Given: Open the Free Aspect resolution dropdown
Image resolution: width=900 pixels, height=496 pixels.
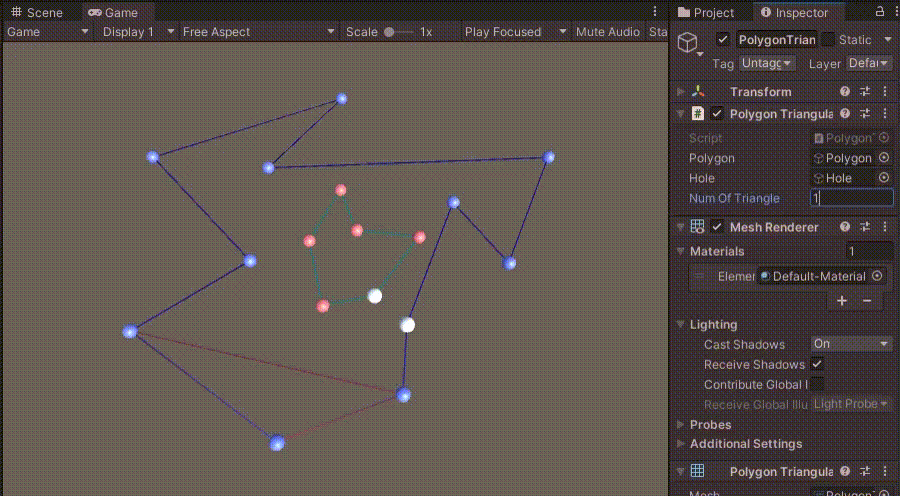Looking at the screenshot, I should pos(258,32).
